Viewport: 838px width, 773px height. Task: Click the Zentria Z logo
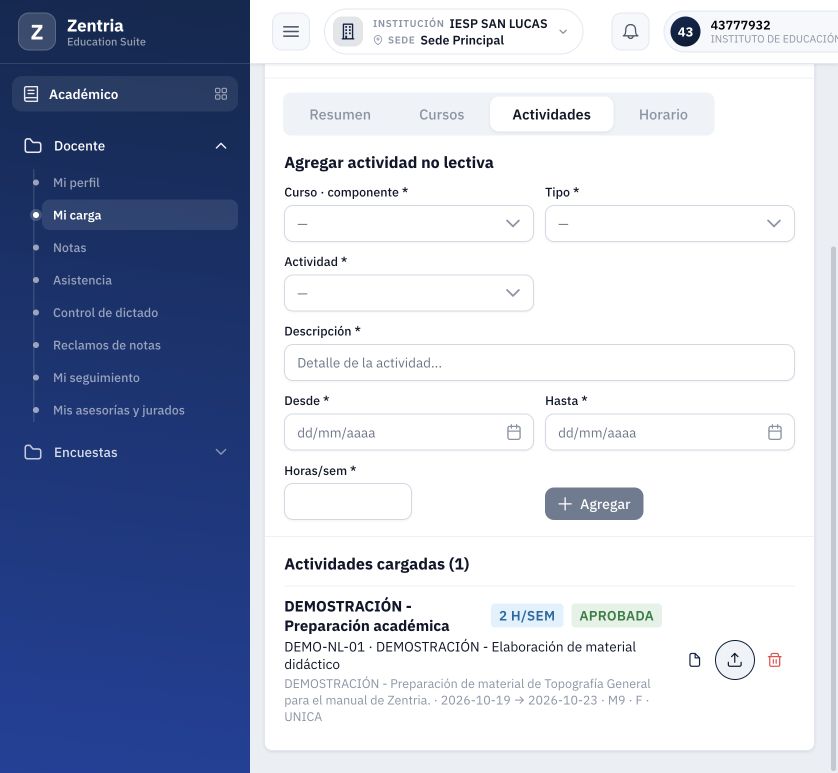pos(36,32)
